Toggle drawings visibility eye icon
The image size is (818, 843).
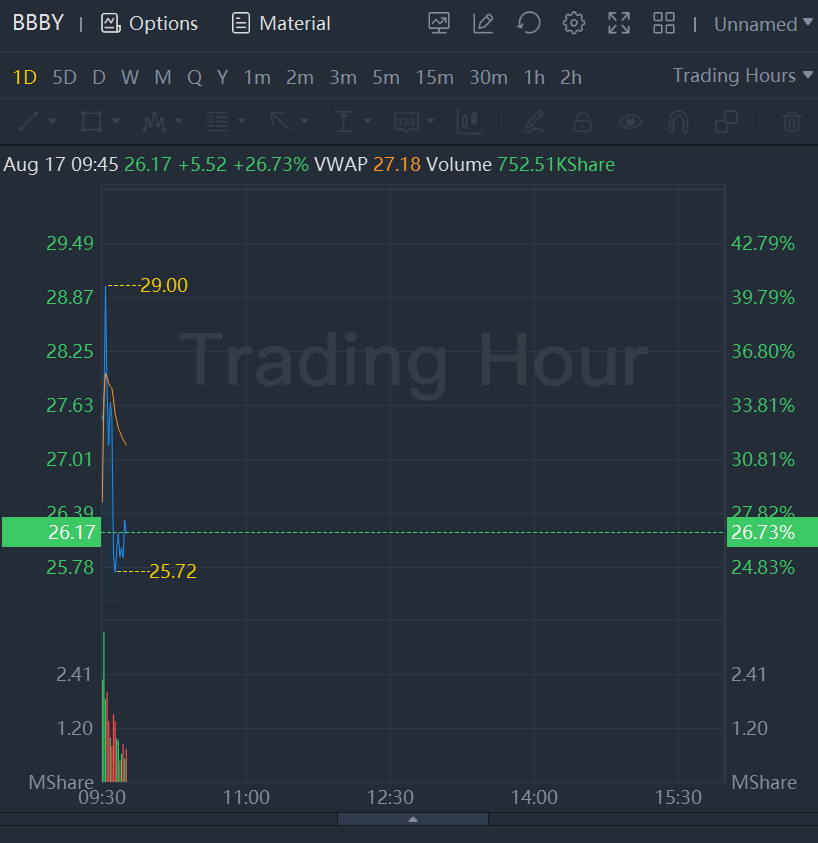630,122
